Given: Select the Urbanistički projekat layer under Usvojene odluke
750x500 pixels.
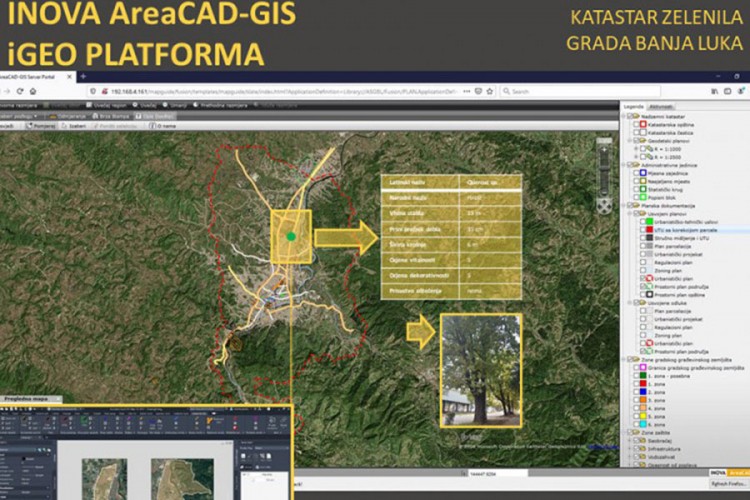Looking at the screenshot, I should tap(678, 319).
